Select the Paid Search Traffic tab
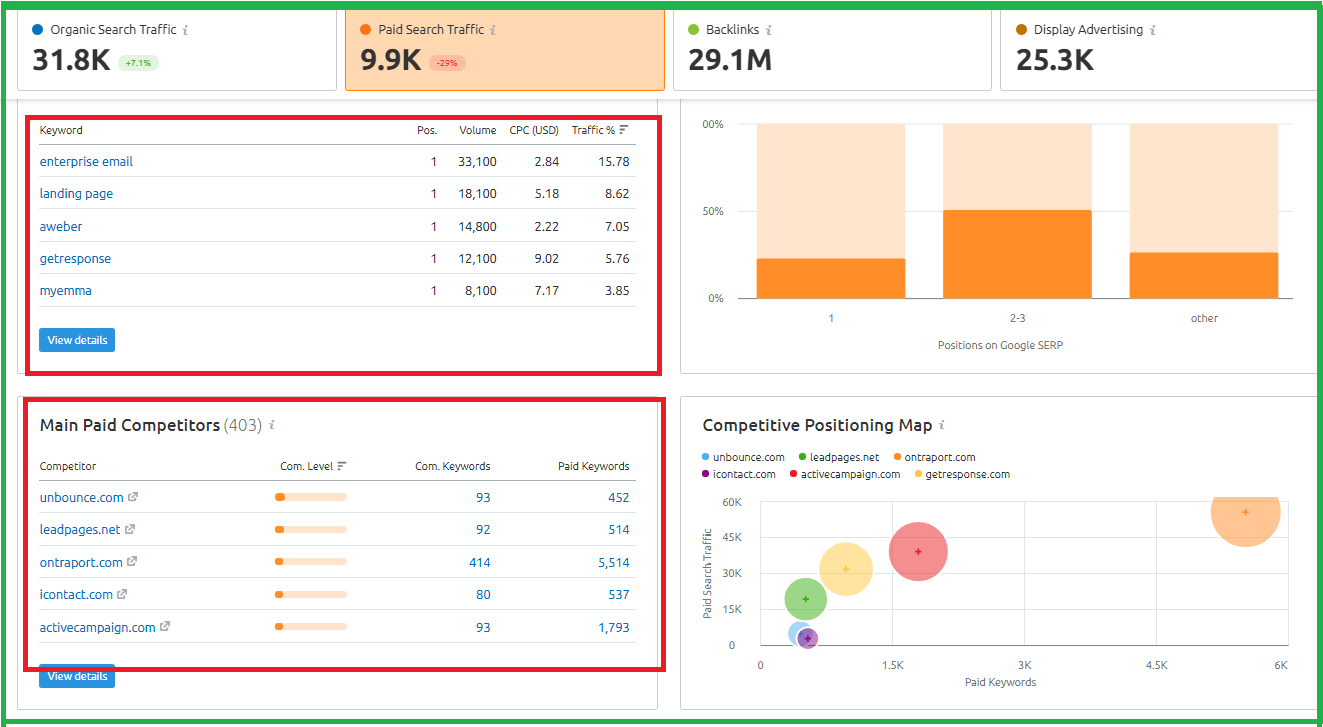Screen dimensions: 1323x727 pyautogui.click(x=505, y=50)
